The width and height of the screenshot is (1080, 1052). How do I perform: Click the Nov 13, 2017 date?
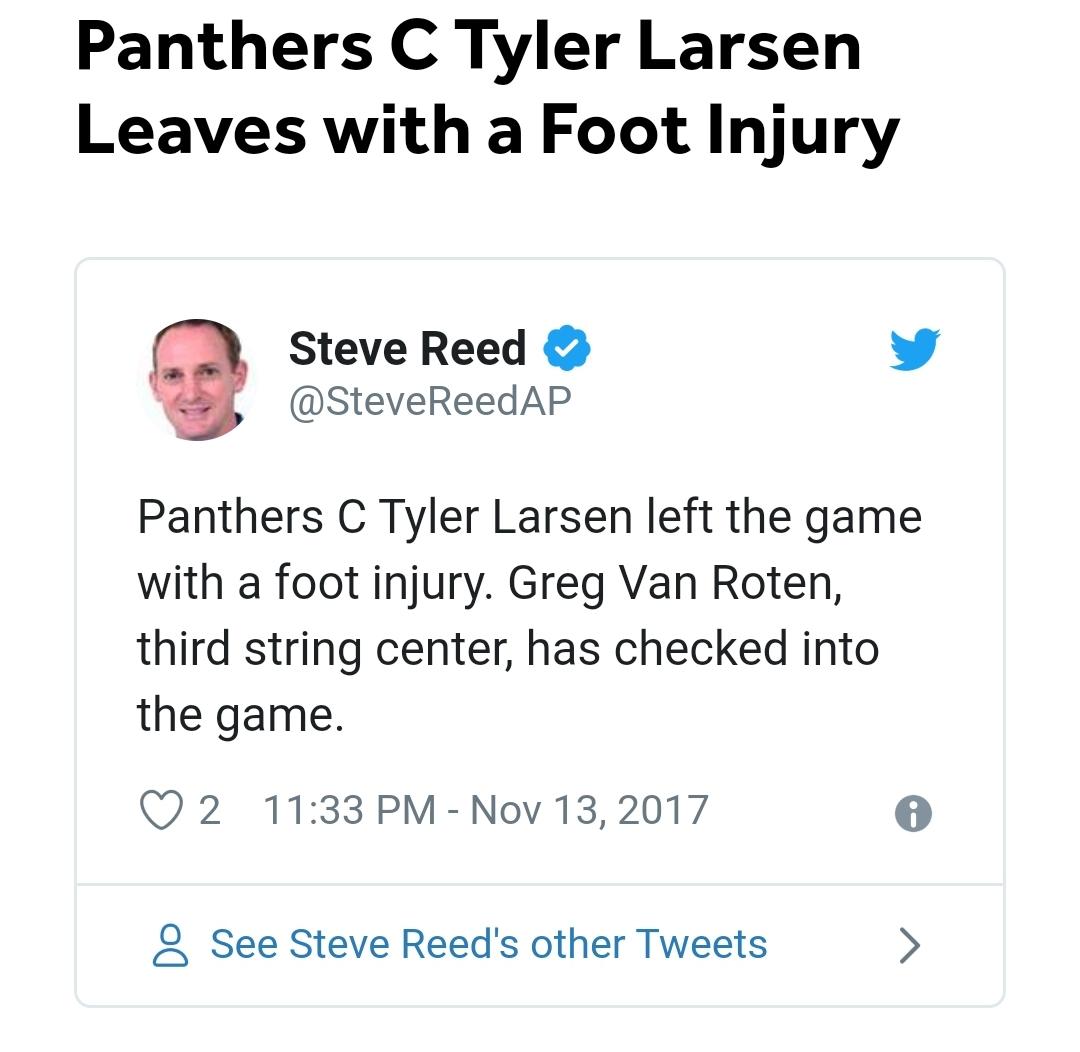(589, 810)
